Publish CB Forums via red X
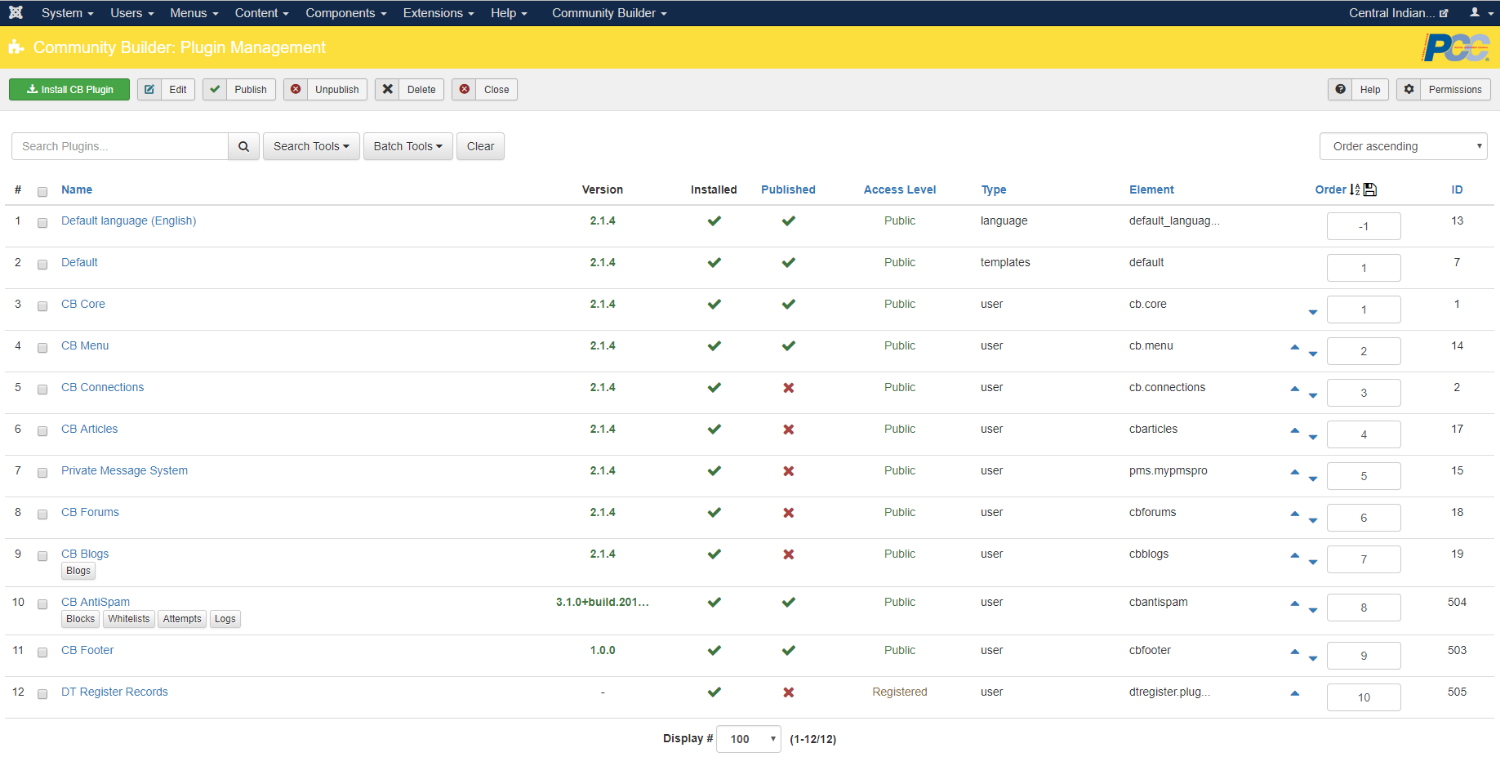Viewport: 1500px width, 761px height. click(x=788, y=513)
